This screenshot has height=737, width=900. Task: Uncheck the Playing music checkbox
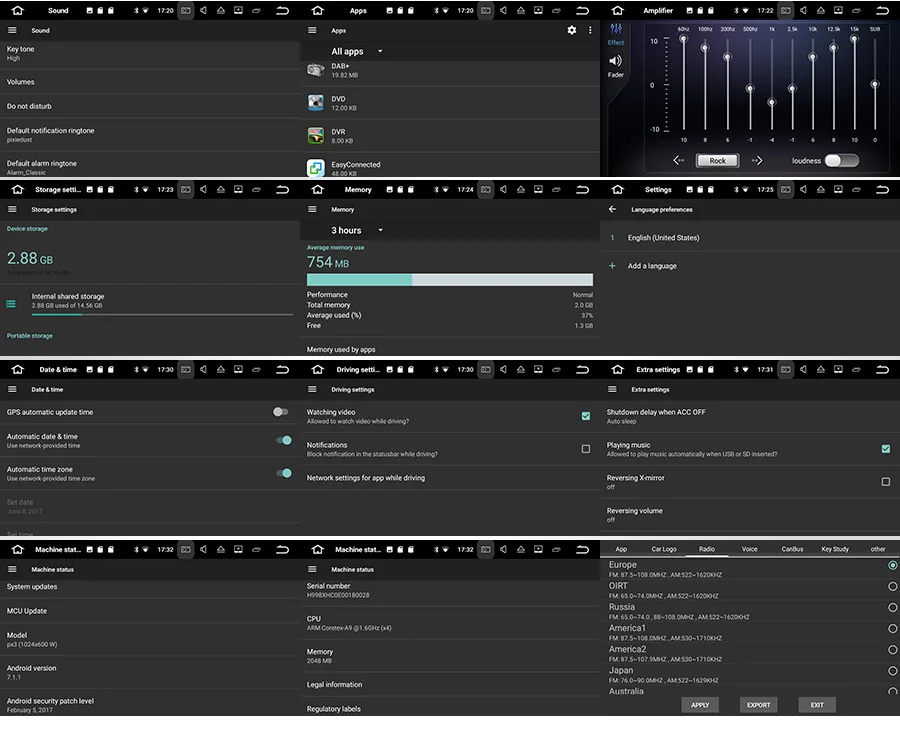(x=886, y=449)
